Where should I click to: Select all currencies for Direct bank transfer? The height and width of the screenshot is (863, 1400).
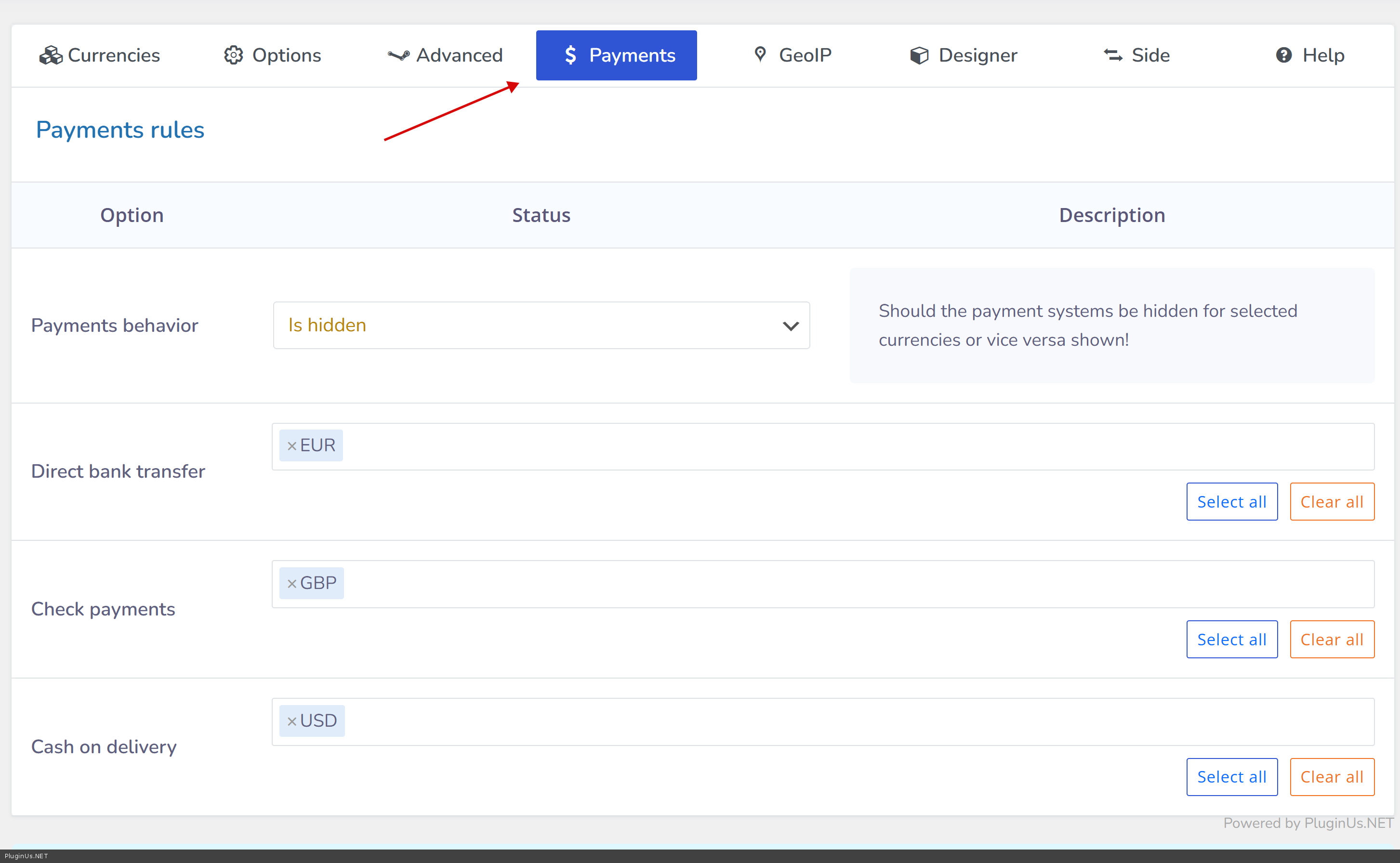1231,502
